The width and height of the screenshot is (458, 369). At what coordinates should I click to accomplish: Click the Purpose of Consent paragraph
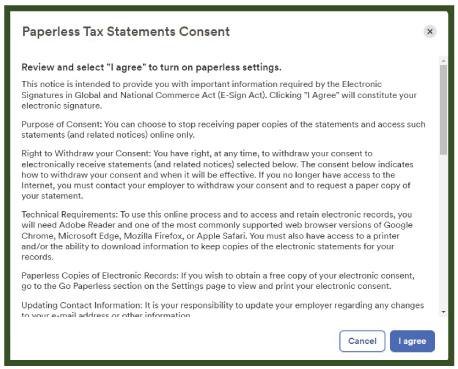click(223, 130)
